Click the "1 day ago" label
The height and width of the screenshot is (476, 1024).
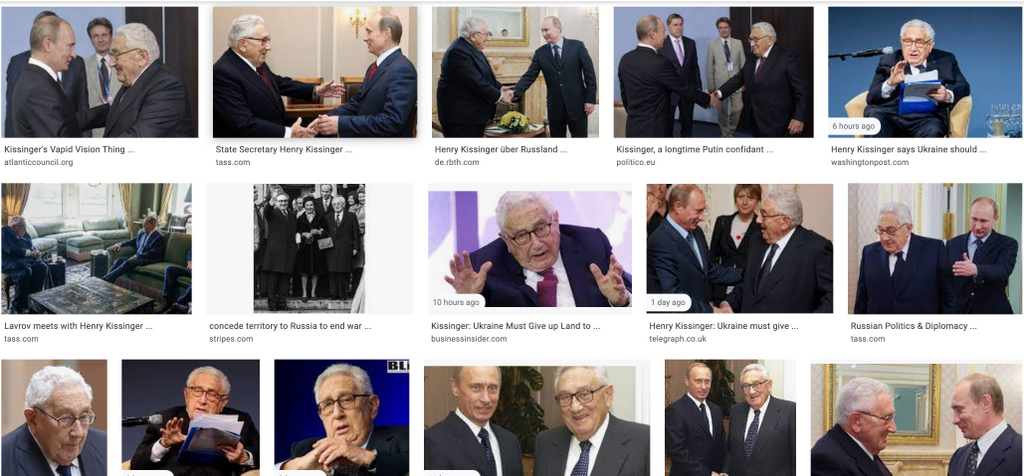click(669, 302)
